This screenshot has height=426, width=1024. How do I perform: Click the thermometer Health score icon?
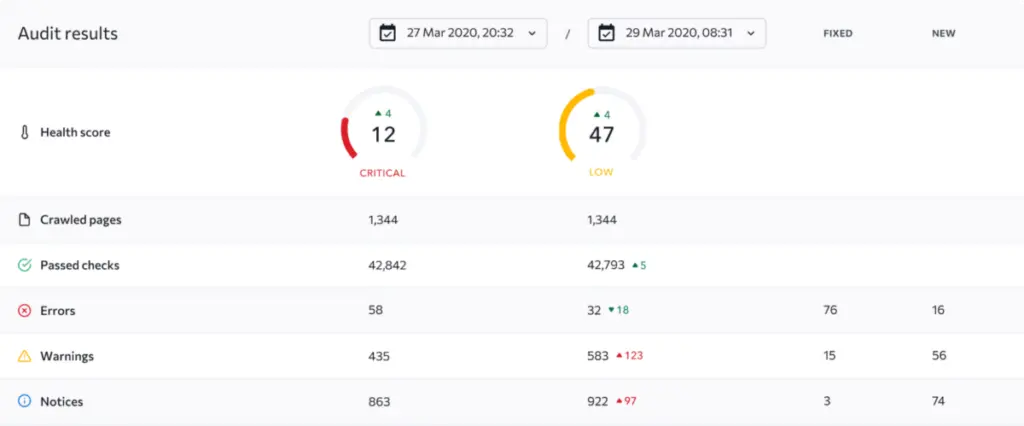pyautogui.click(x=25, y=132)
